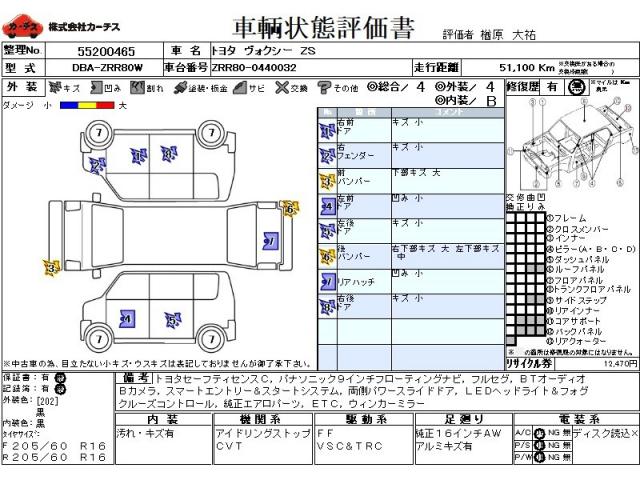Image resolution: width=640 pixels, height=480 pixels.
Task: Select damage marker 7 on rear hatch
Action: (269, 240)
